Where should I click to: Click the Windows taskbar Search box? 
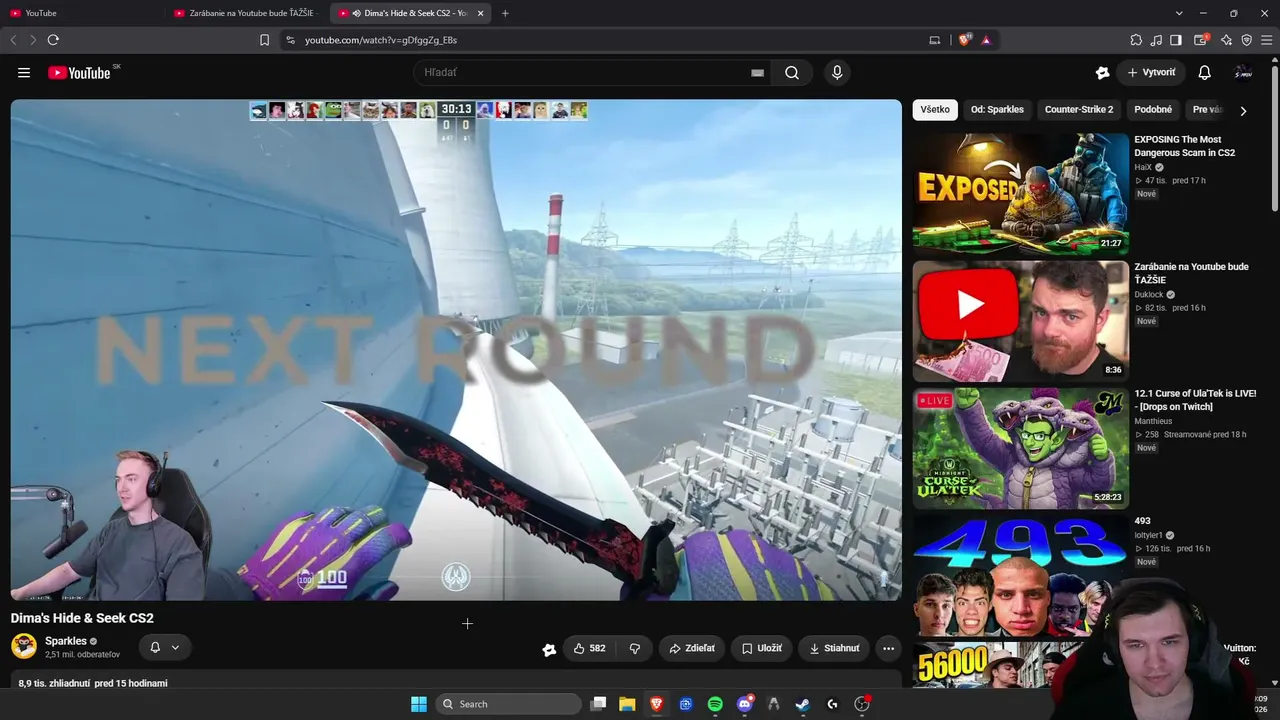pyautogui.click(x=509, y=704)
